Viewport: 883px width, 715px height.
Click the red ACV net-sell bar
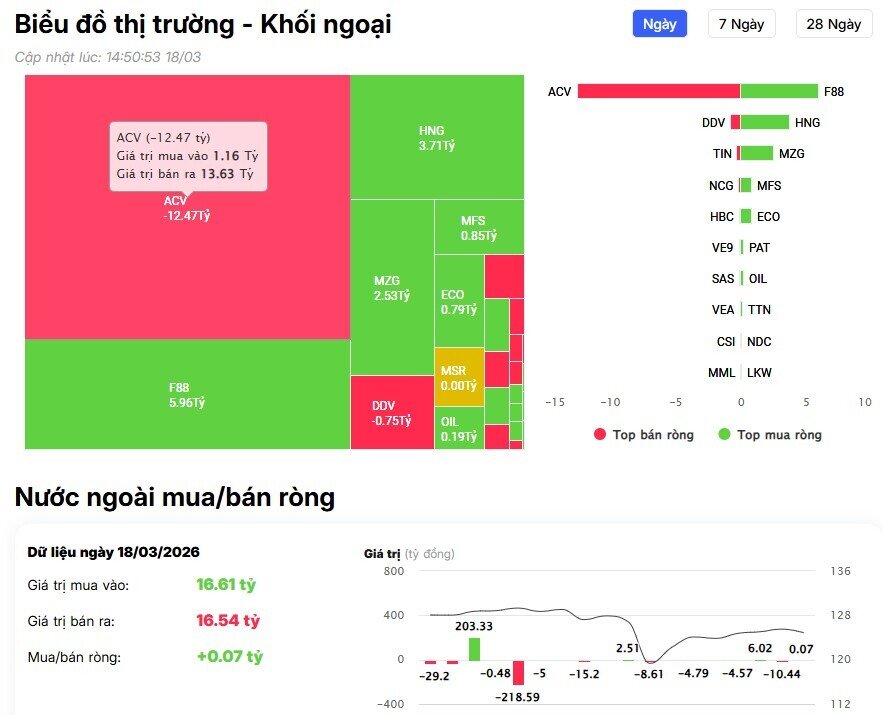click(x=658, y=91)
